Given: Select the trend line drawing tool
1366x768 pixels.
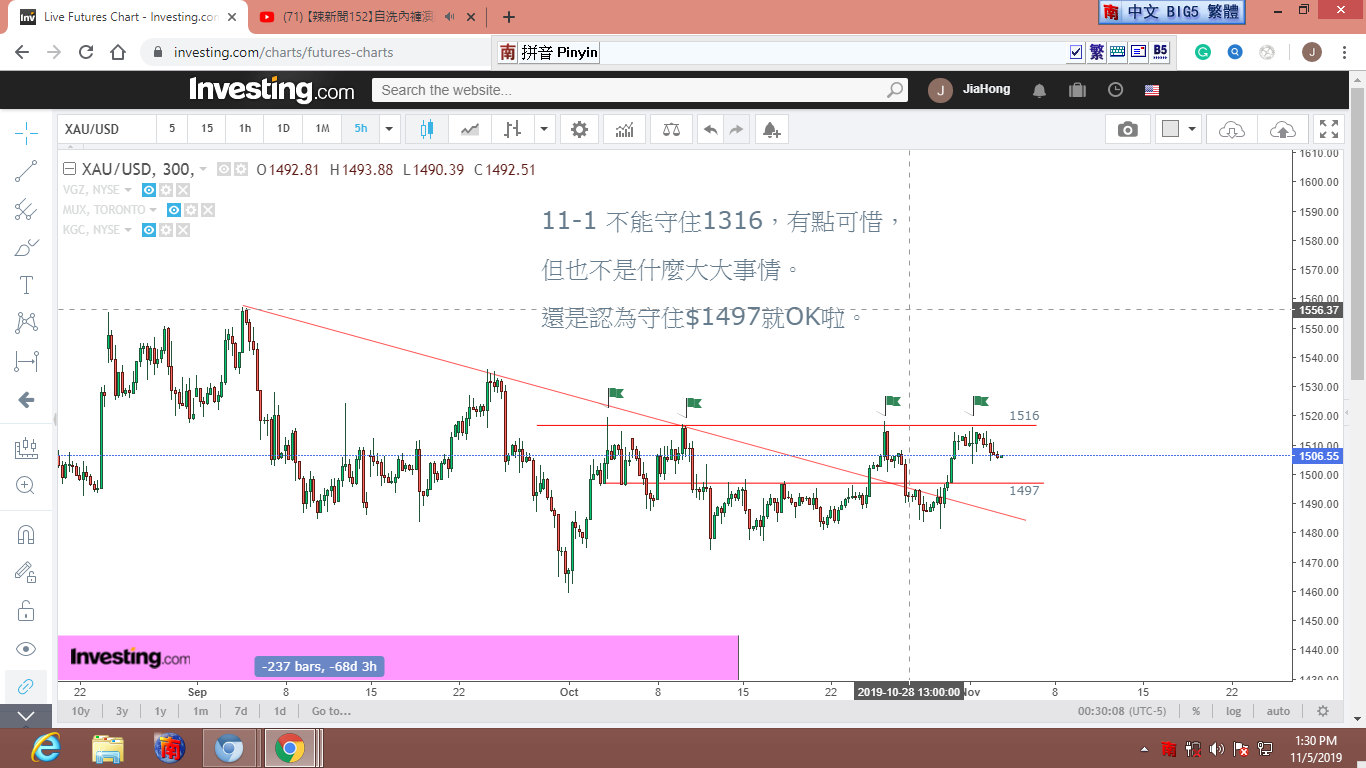Looking at the screenshot, I should point(26,171).
